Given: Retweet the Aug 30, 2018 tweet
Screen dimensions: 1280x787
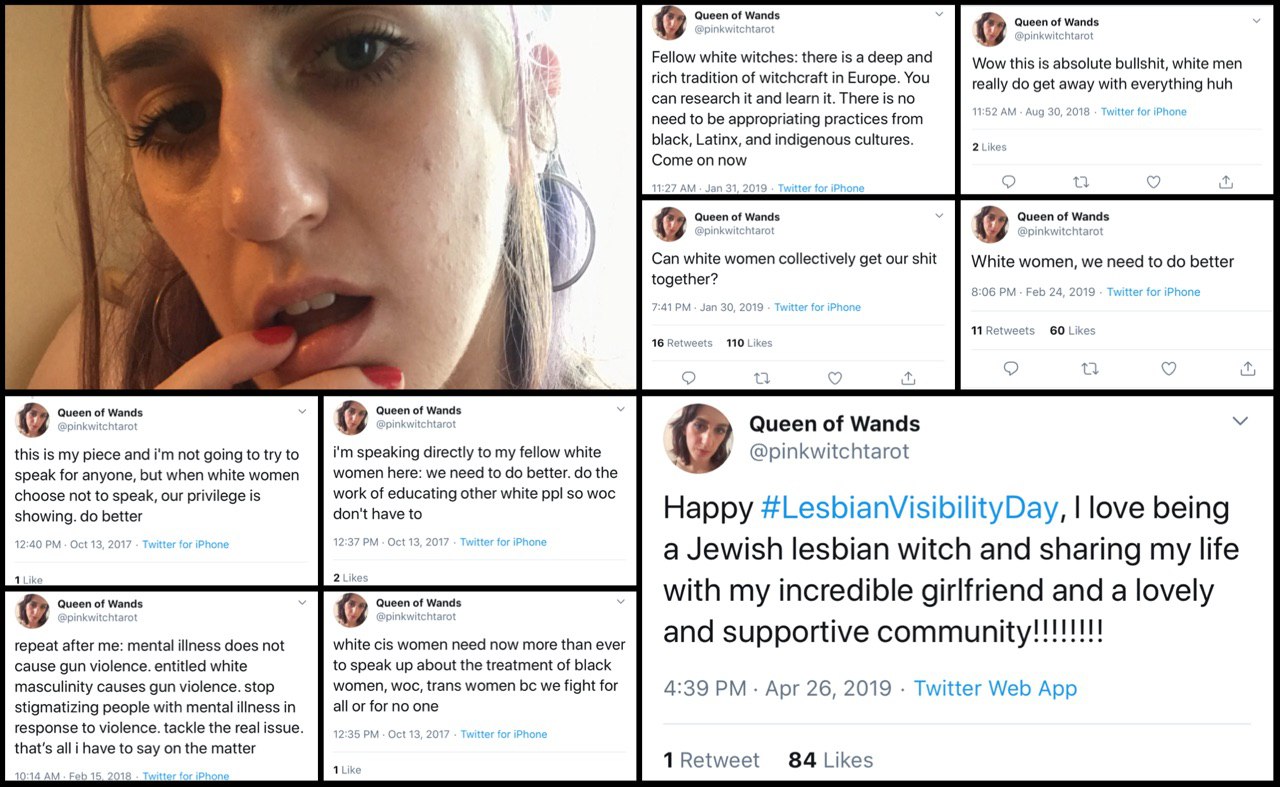Looking at the screenshot, I should [x=1080, y=182].
